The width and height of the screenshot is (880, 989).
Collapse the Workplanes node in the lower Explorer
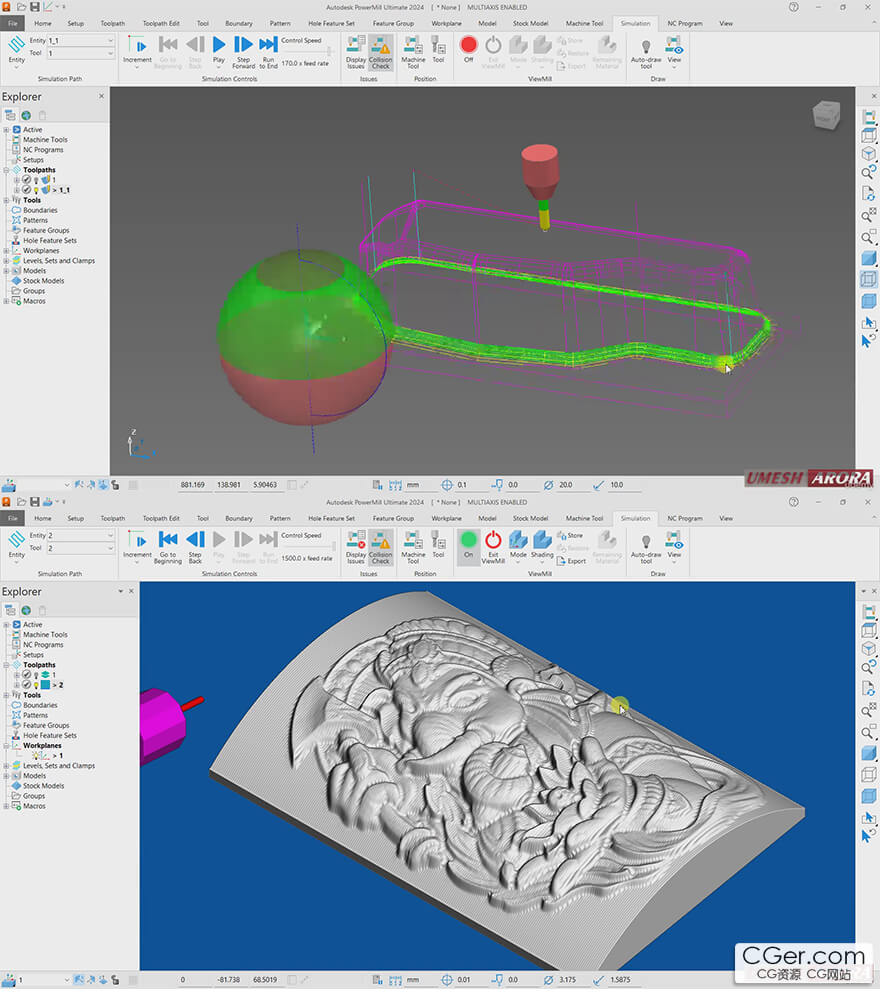[x=6, y=746]
